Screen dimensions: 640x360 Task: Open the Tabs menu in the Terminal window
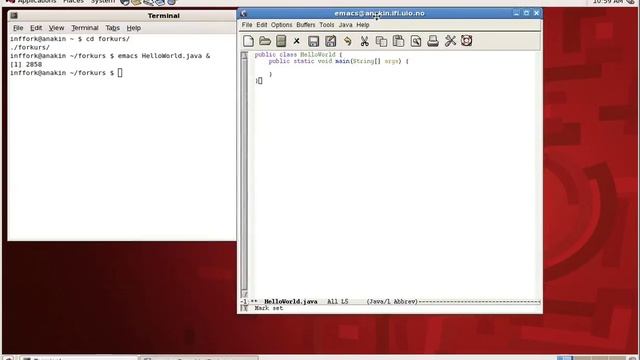click(x=112, y=28)
